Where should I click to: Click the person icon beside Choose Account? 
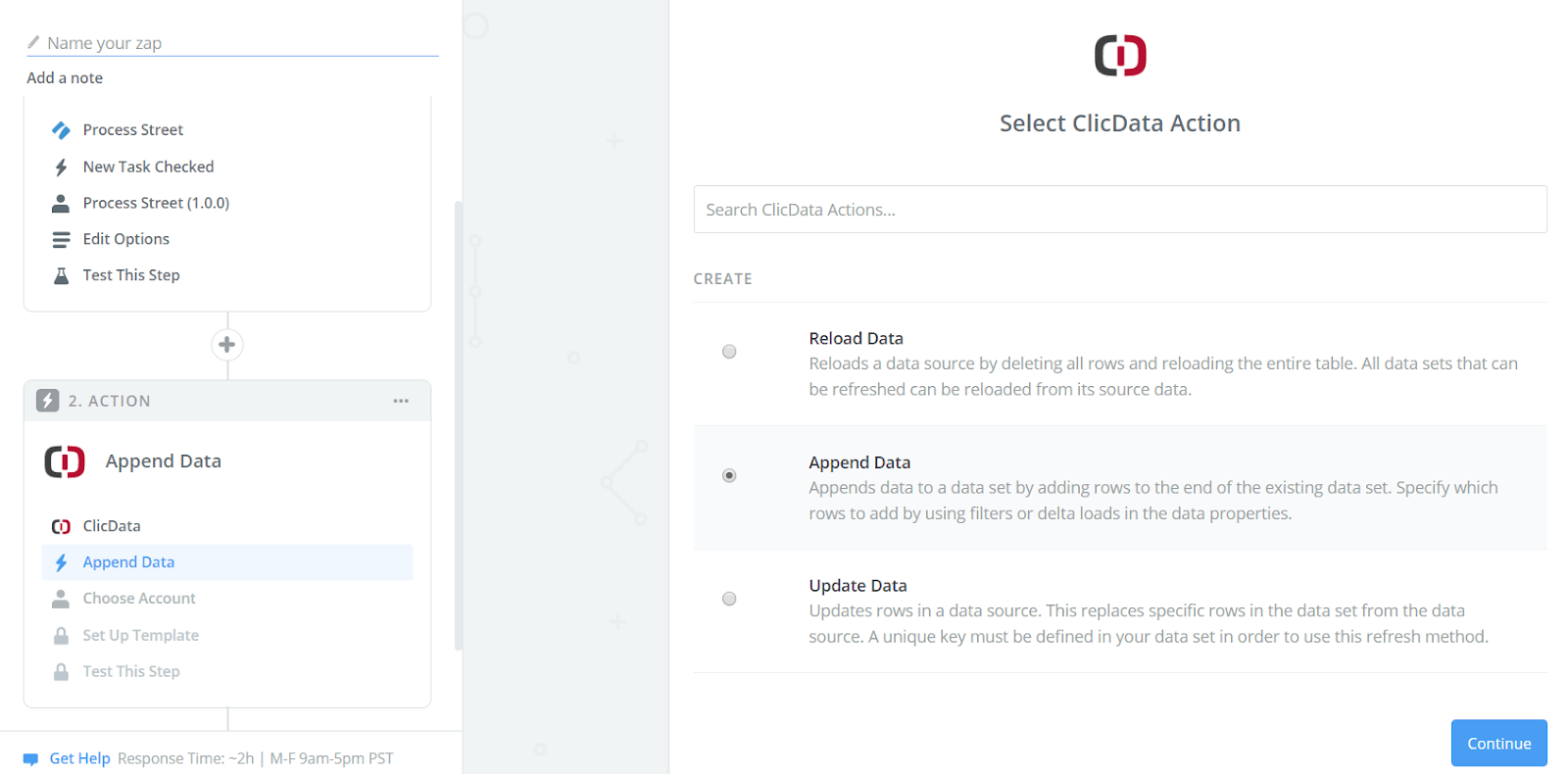(x=61, y=599)
